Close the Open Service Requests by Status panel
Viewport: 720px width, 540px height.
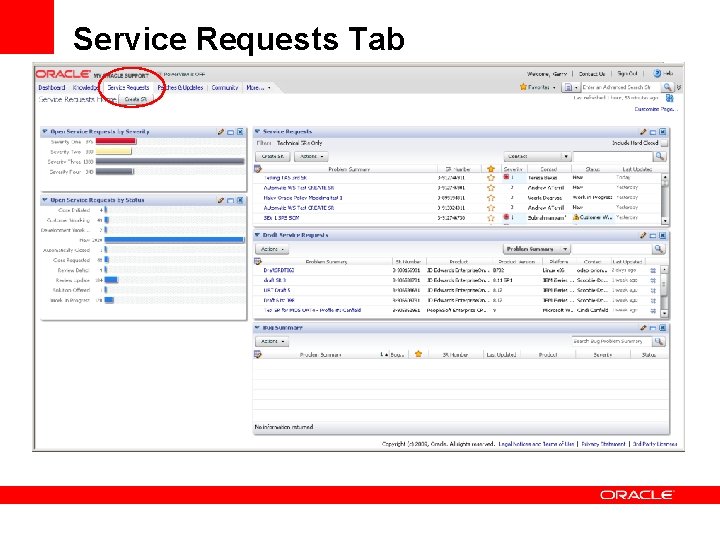tap(240, 200)
